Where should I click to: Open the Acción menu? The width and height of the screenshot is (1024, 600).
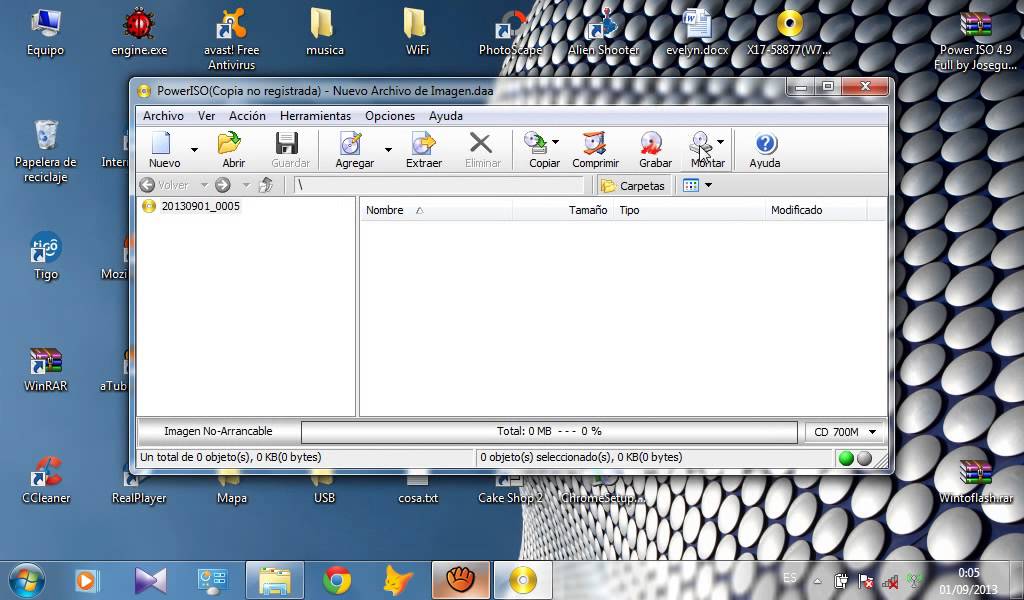pyautogui.click(x=247, y=116)
